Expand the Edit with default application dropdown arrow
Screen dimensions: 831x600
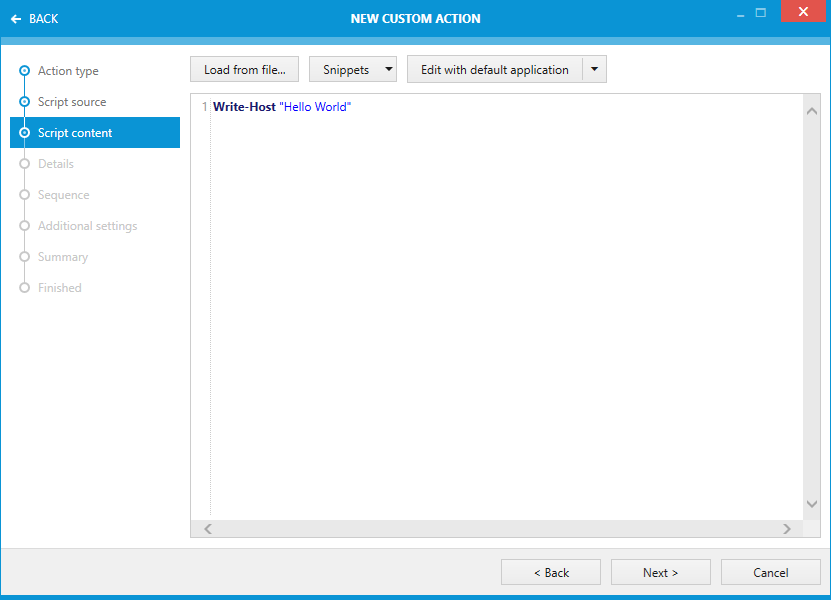point(594,69)
